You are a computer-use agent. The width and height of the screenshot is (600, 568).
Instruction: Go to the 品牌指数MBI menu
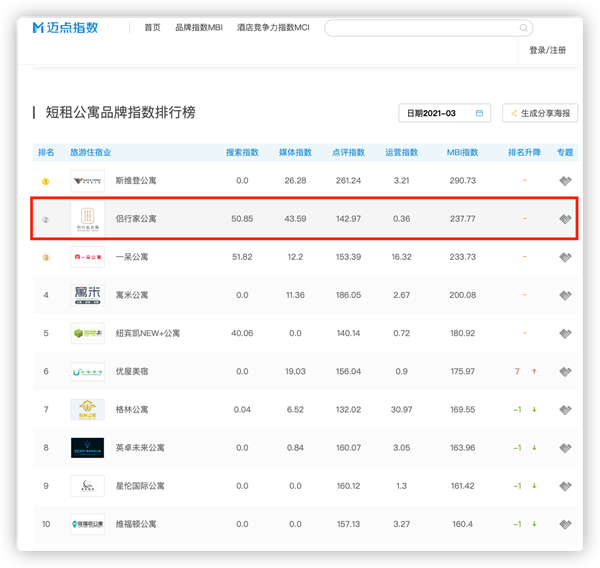tap(198, 28)
